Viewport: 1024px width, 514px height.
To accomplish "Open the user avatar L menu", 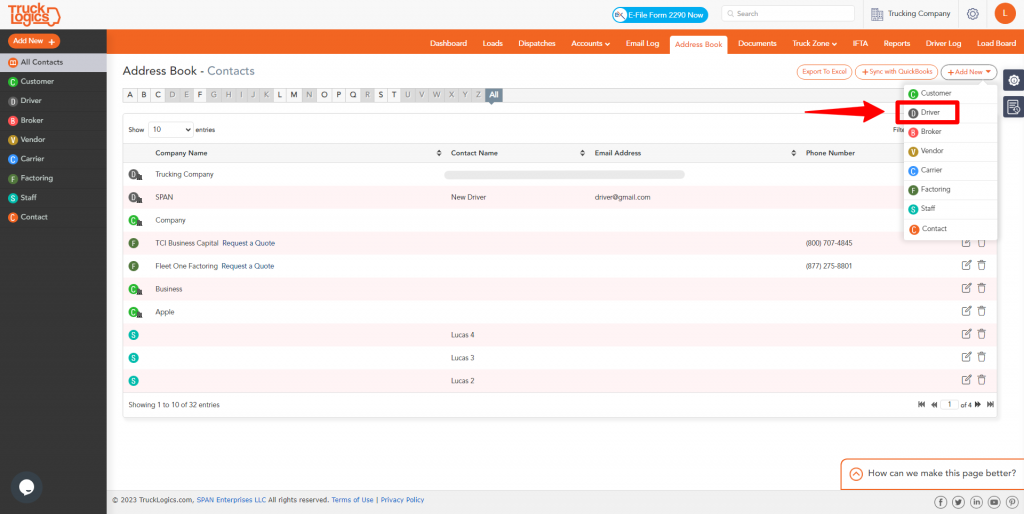I will coord(1004,13).
